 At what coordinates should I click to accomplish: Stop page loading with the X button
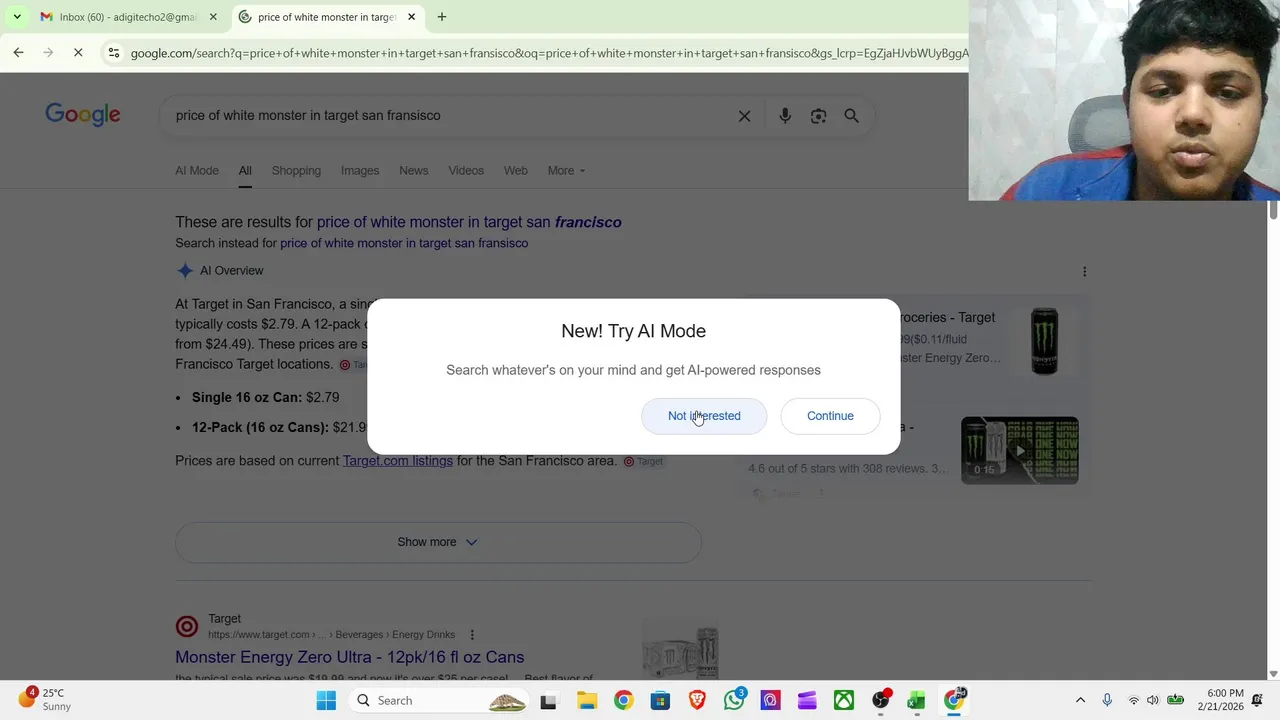(78, 52)
